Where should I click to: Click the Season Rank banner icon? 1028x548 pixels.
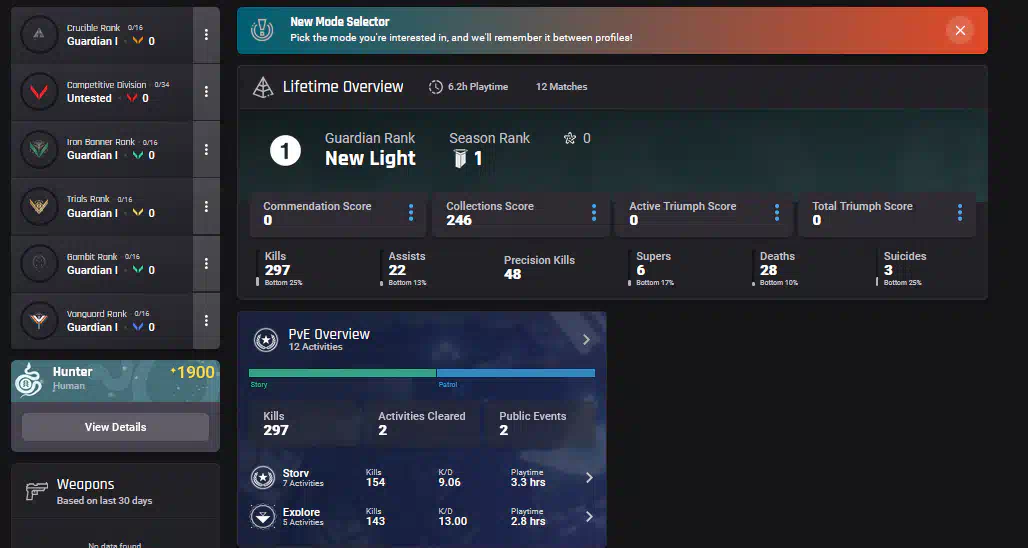coord(460,158)
